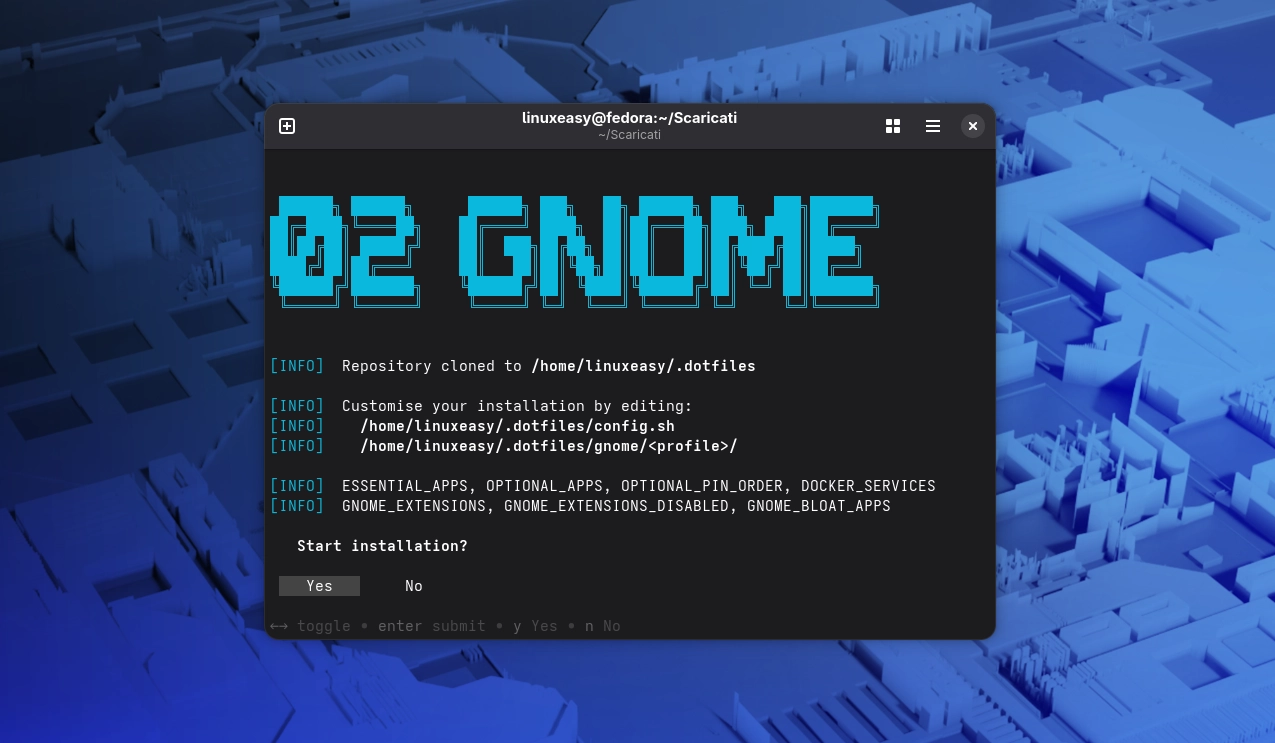Select the No option to cancel installation
Viewport: 1275px width, 743px height.
coord(413,586)
